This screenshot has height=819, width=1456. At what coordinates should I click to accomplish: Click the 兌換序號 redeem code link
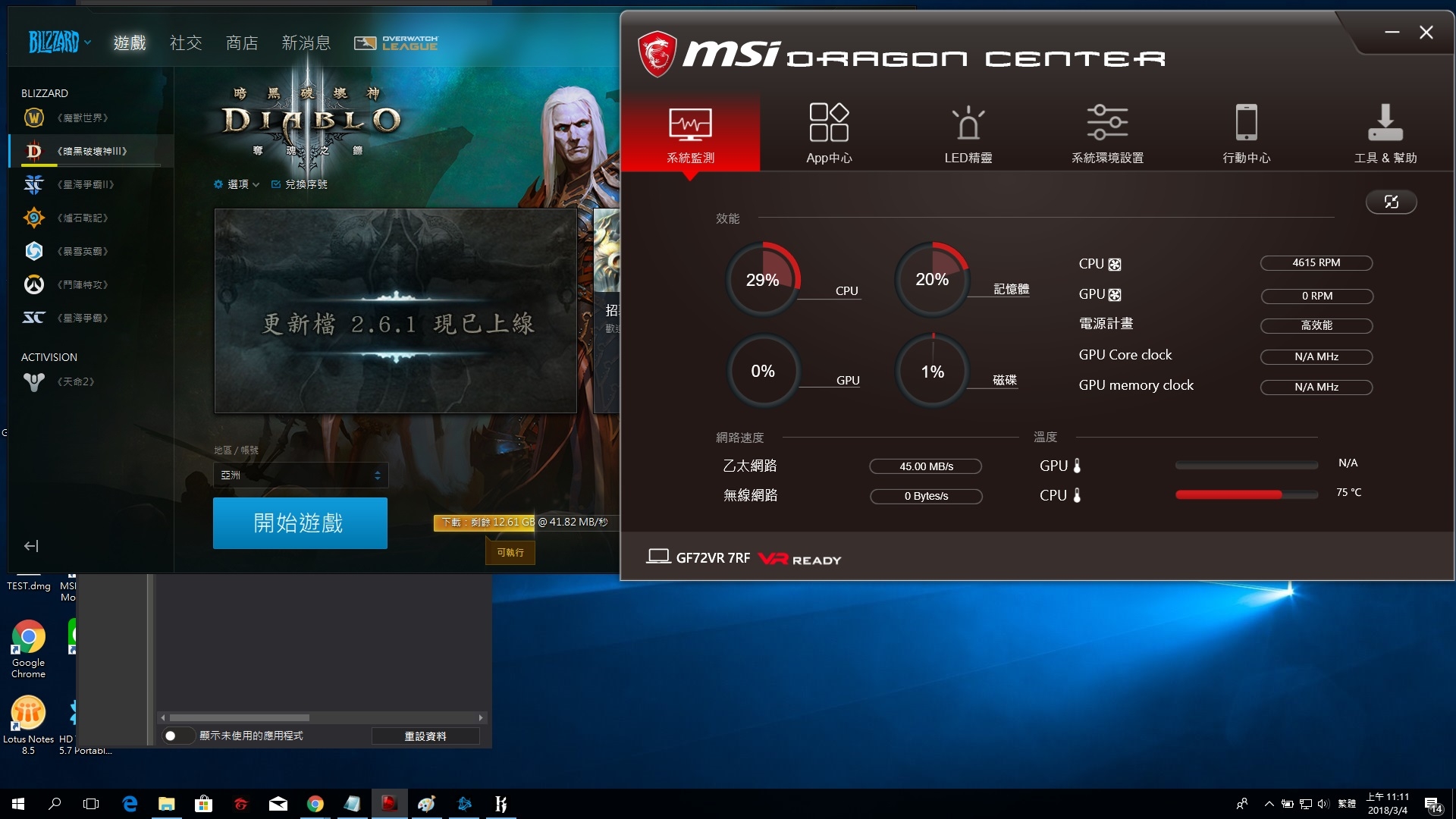pos(300,184)
